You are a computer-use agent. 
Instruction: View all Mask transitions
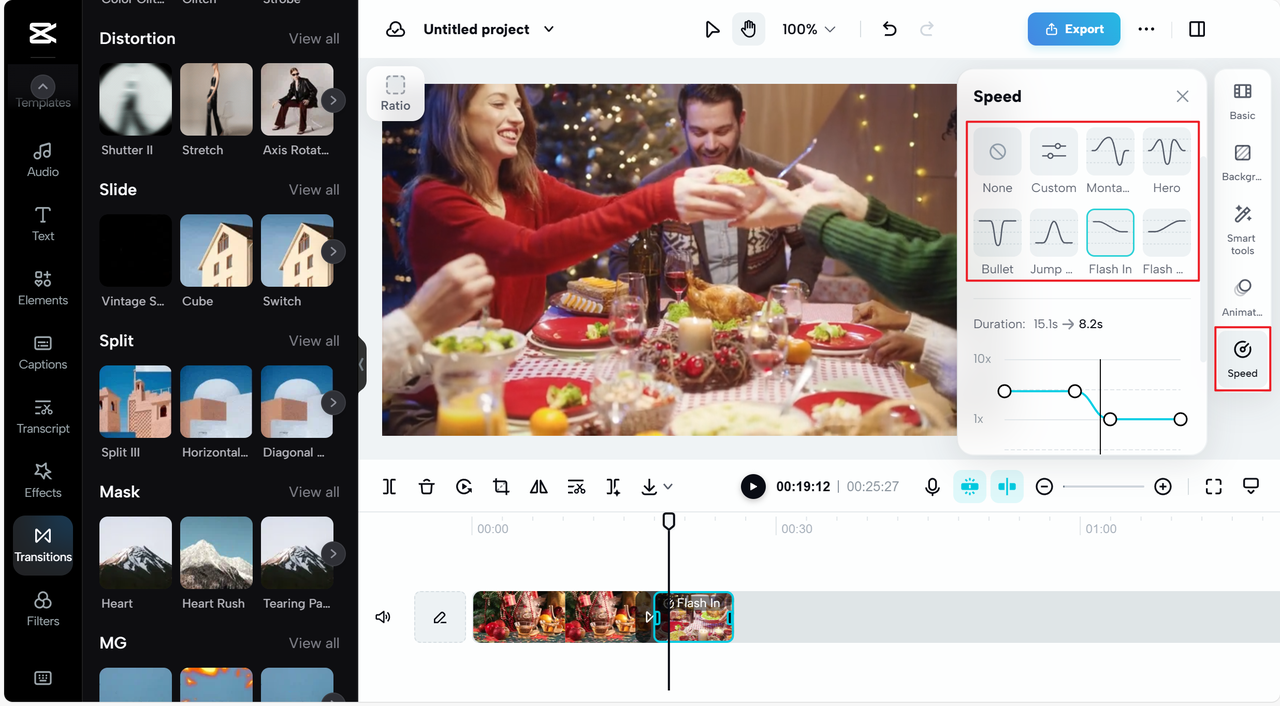314,491
